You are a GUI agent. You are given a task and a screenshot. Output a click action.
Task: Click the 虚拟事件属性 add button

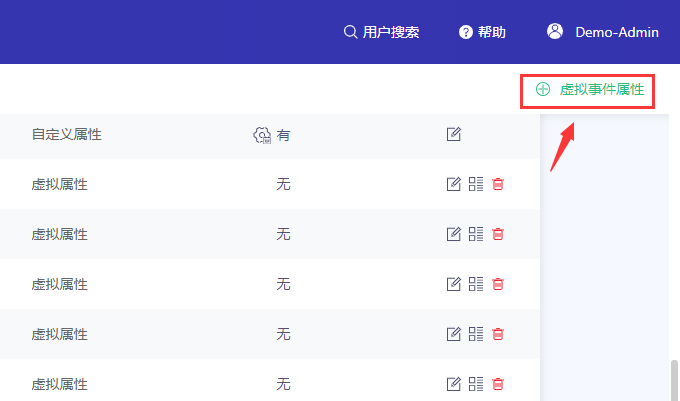point(588,90)
